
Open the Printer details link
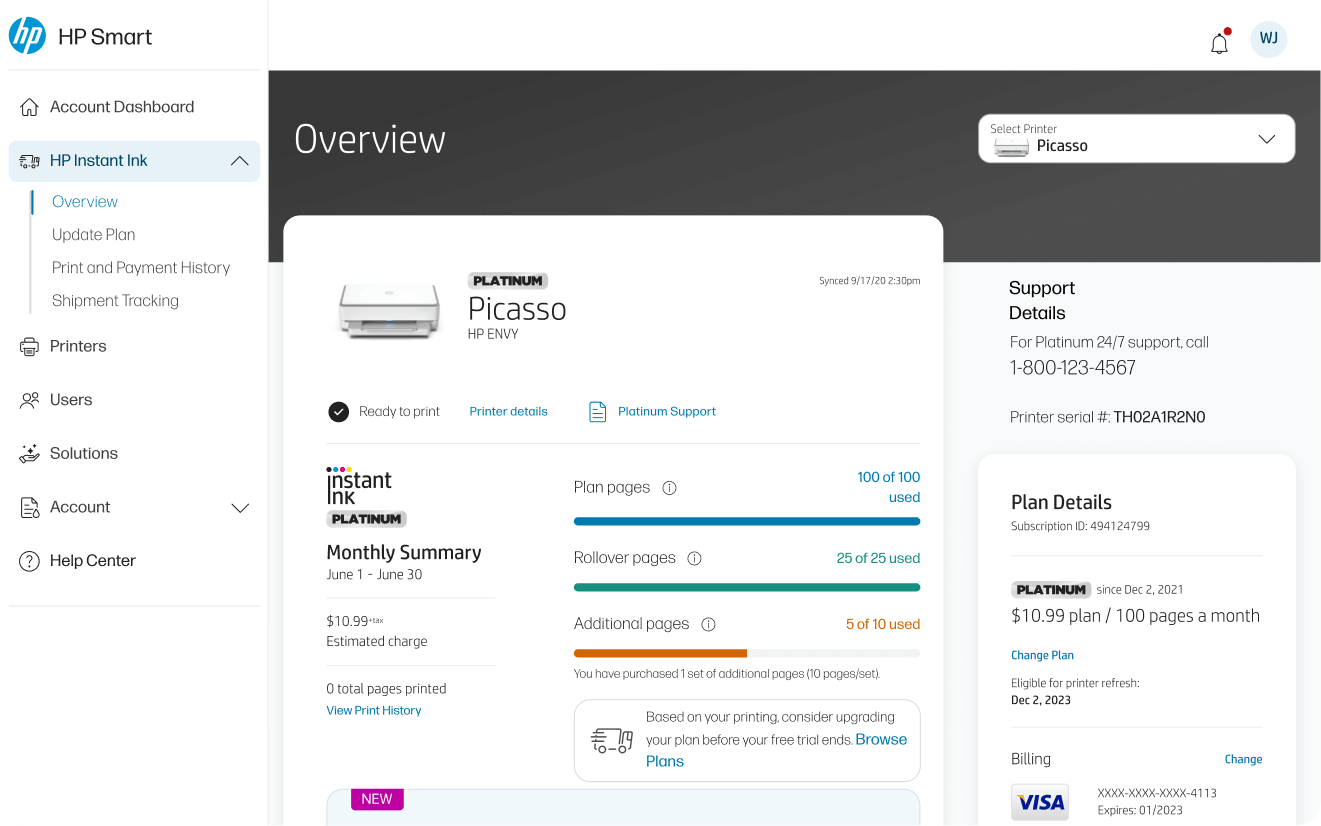pyautogui.click(x=508, y=412)
